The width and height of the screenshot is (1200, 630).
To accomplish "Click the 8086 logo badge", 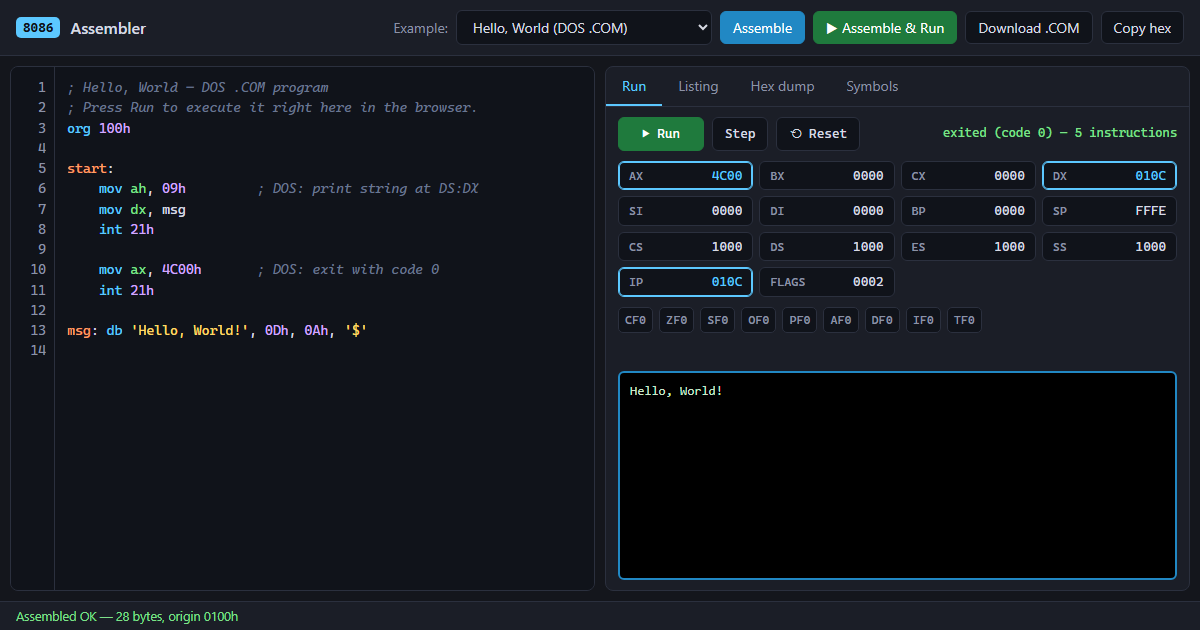I will (x=39, y=28).
